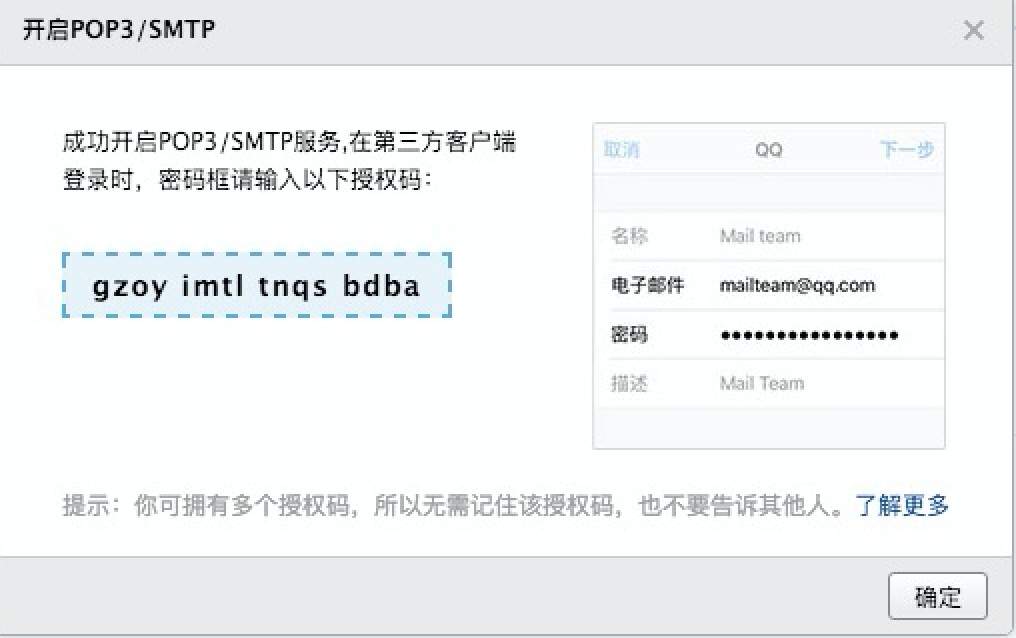Click the 密码 label in the preview
The image size is (1016, 638).
tap(629, 335)
